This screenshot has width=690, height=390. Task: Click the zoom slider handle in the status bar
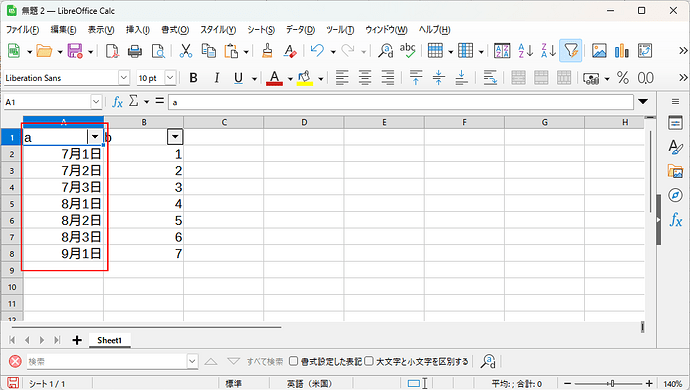click(x=612, y=383)
